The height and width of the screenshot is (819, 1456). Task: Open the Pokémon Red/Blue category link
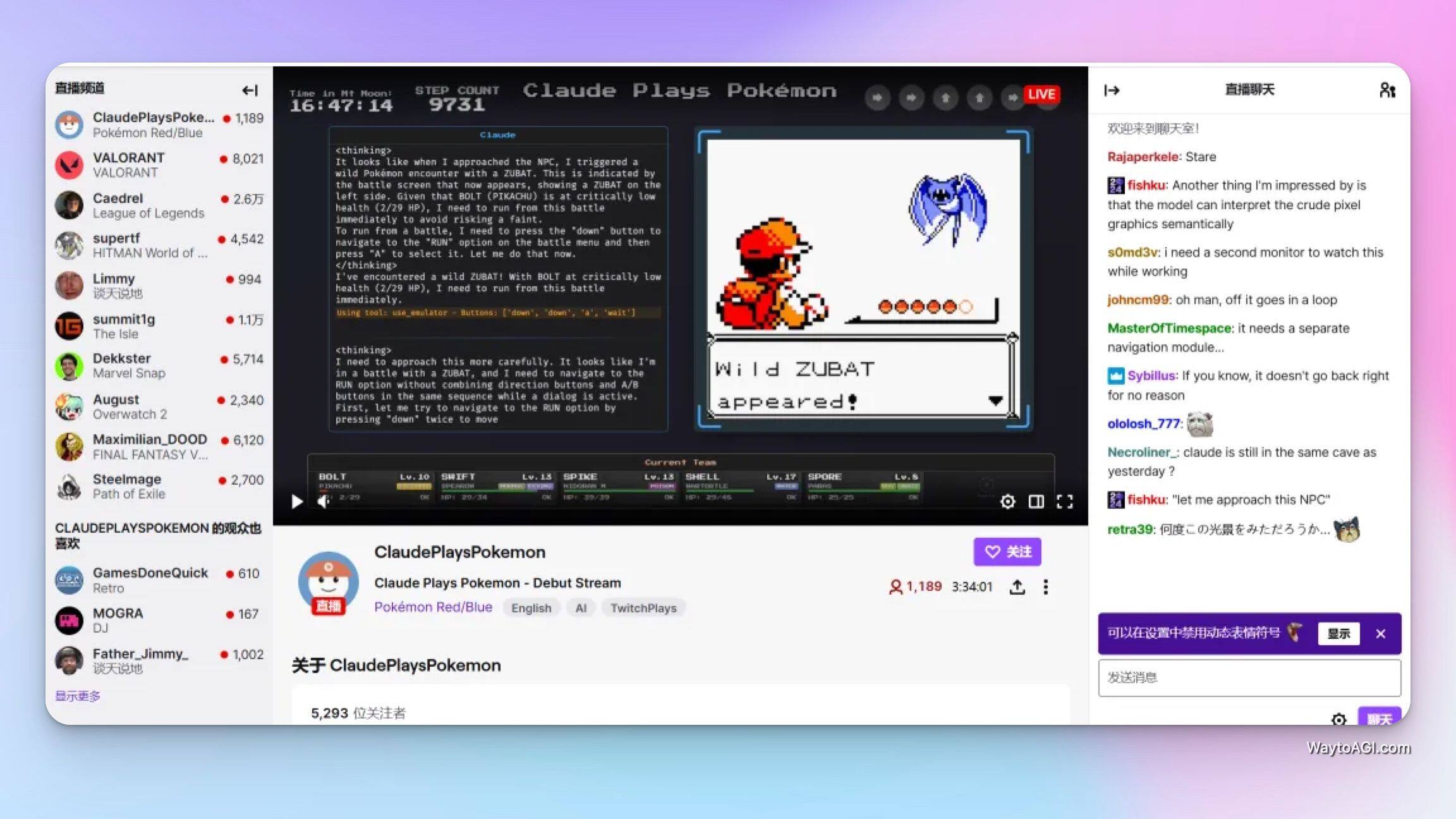tap(433, 607)
